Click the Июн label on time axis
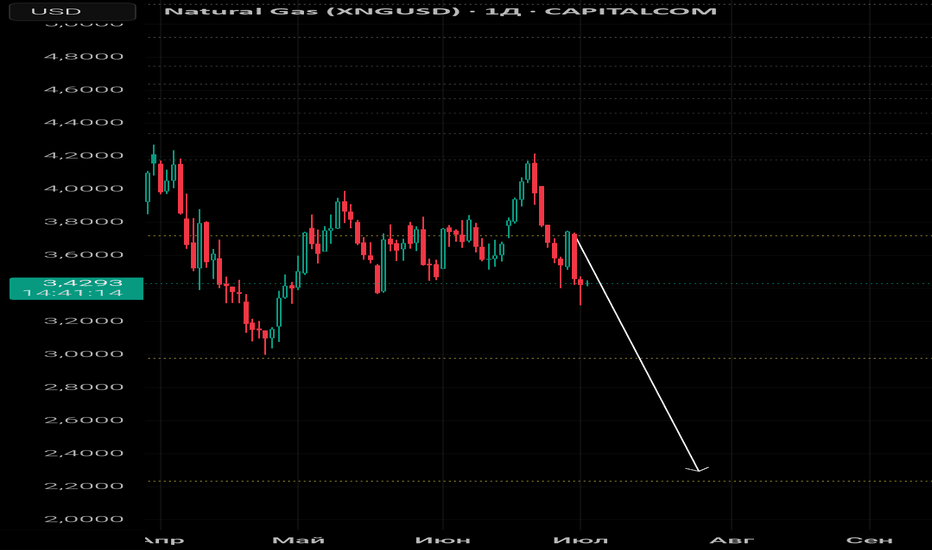 click(x=443, y=540)
